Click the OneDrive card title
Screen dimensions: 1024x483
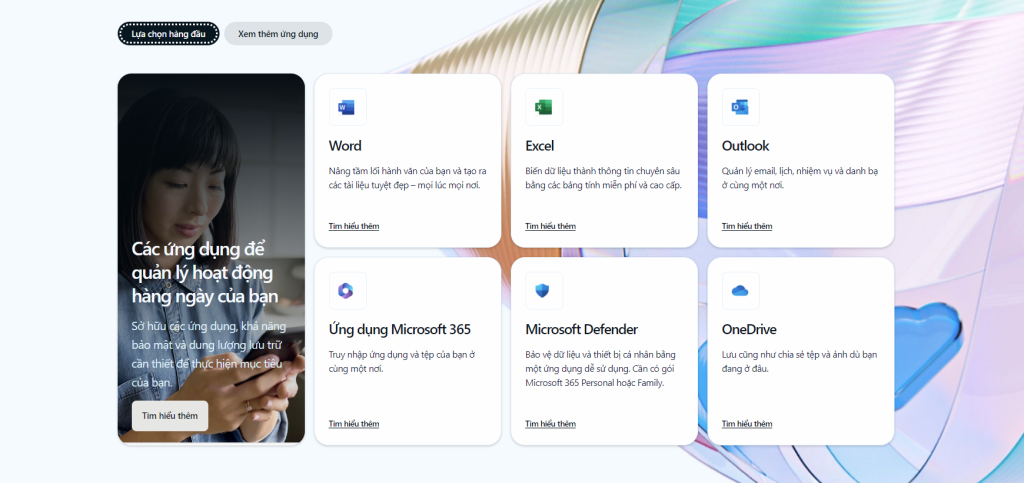pyautogui.click(x=749, y=329)
